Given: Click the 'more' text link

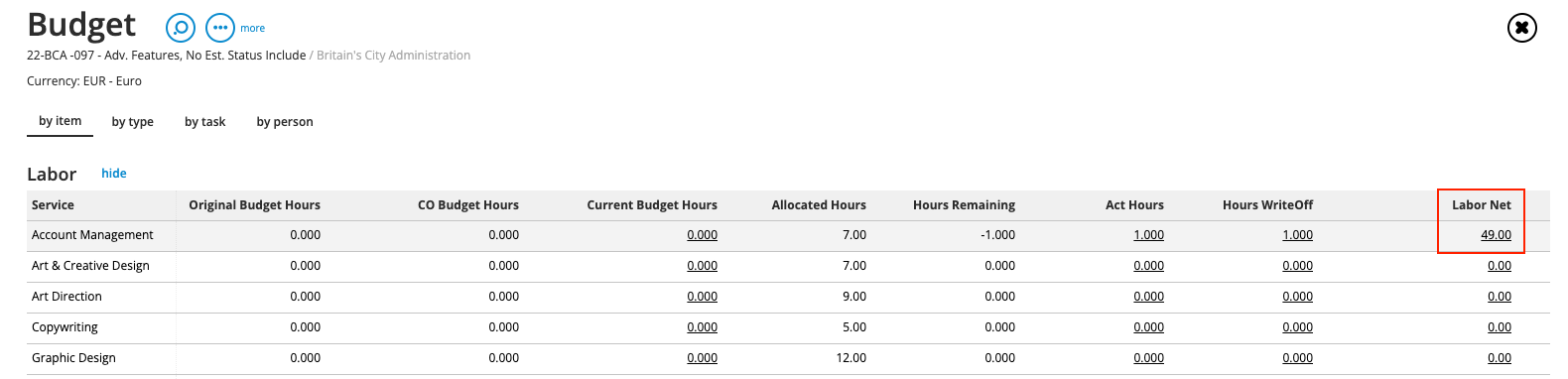Looking at the screenshot, I should pyautogui.click(x=252, y=29).
